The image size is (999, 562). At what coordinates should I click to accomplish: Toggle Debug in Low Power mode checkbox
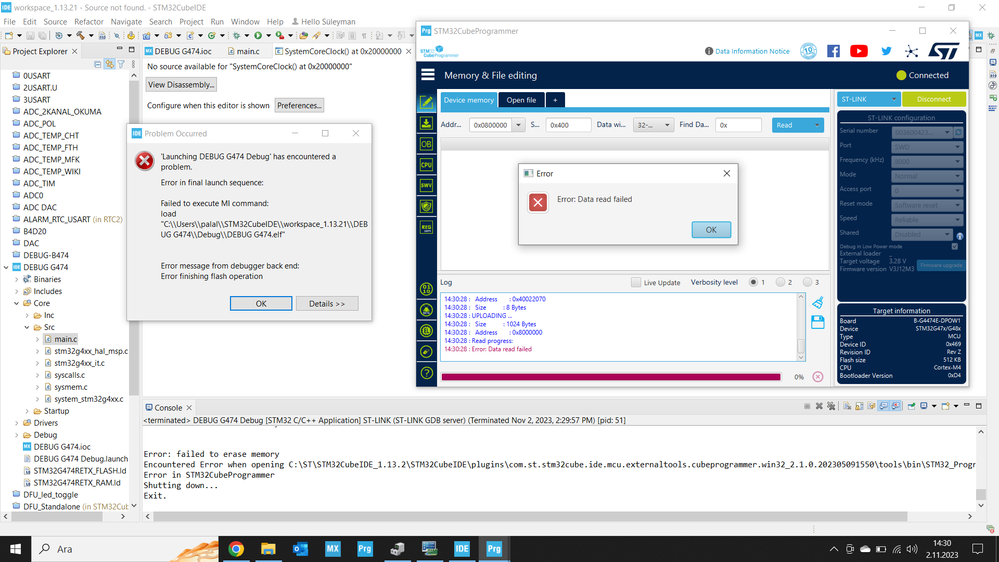click(954, 246)
